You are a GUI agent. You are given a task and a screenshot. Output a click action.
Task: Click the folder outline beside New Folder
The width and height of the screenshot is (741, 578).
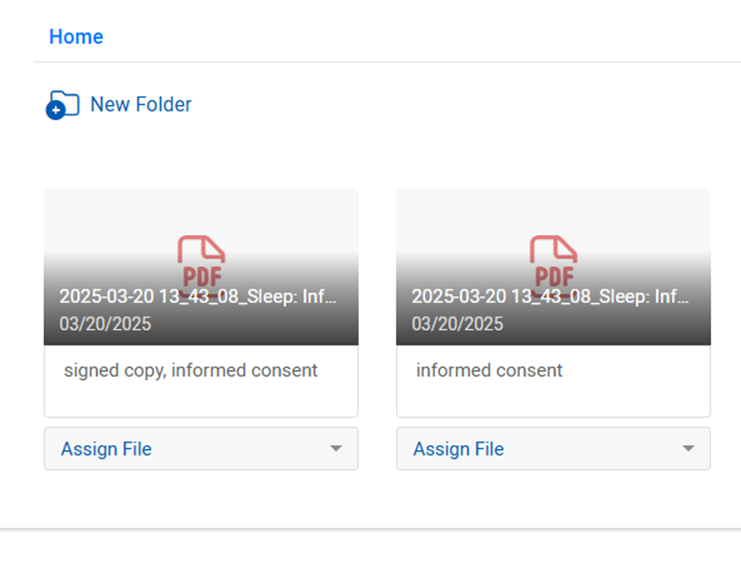coord(66,102)
